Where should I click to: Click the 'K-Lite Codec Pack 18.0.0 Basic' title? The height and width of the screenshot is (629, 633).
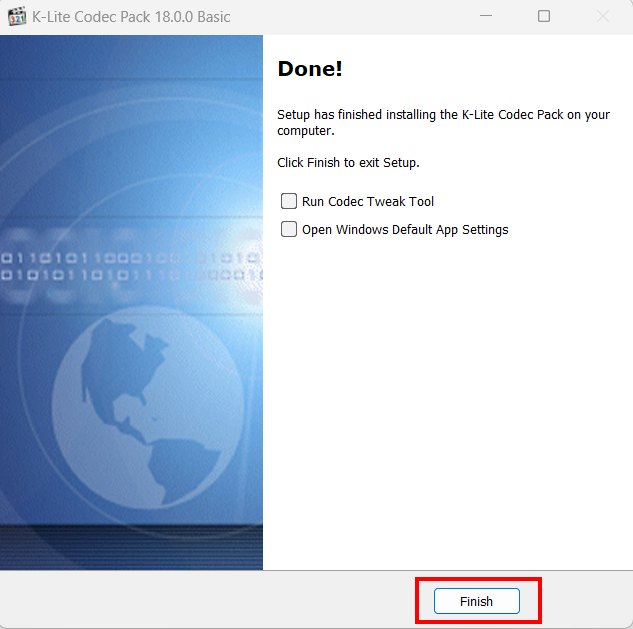(x=131, y=17)
